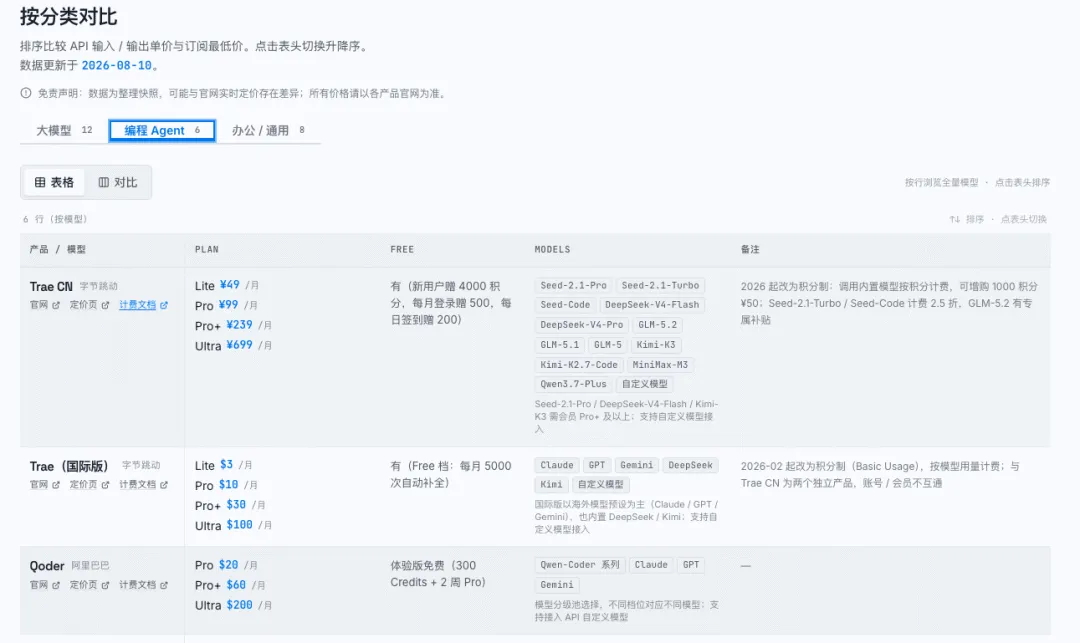The height and width of the screenshot is (643, 1080).
Task: Open Trae 国际版 官网 link
Action: click(x=45, y=485)
